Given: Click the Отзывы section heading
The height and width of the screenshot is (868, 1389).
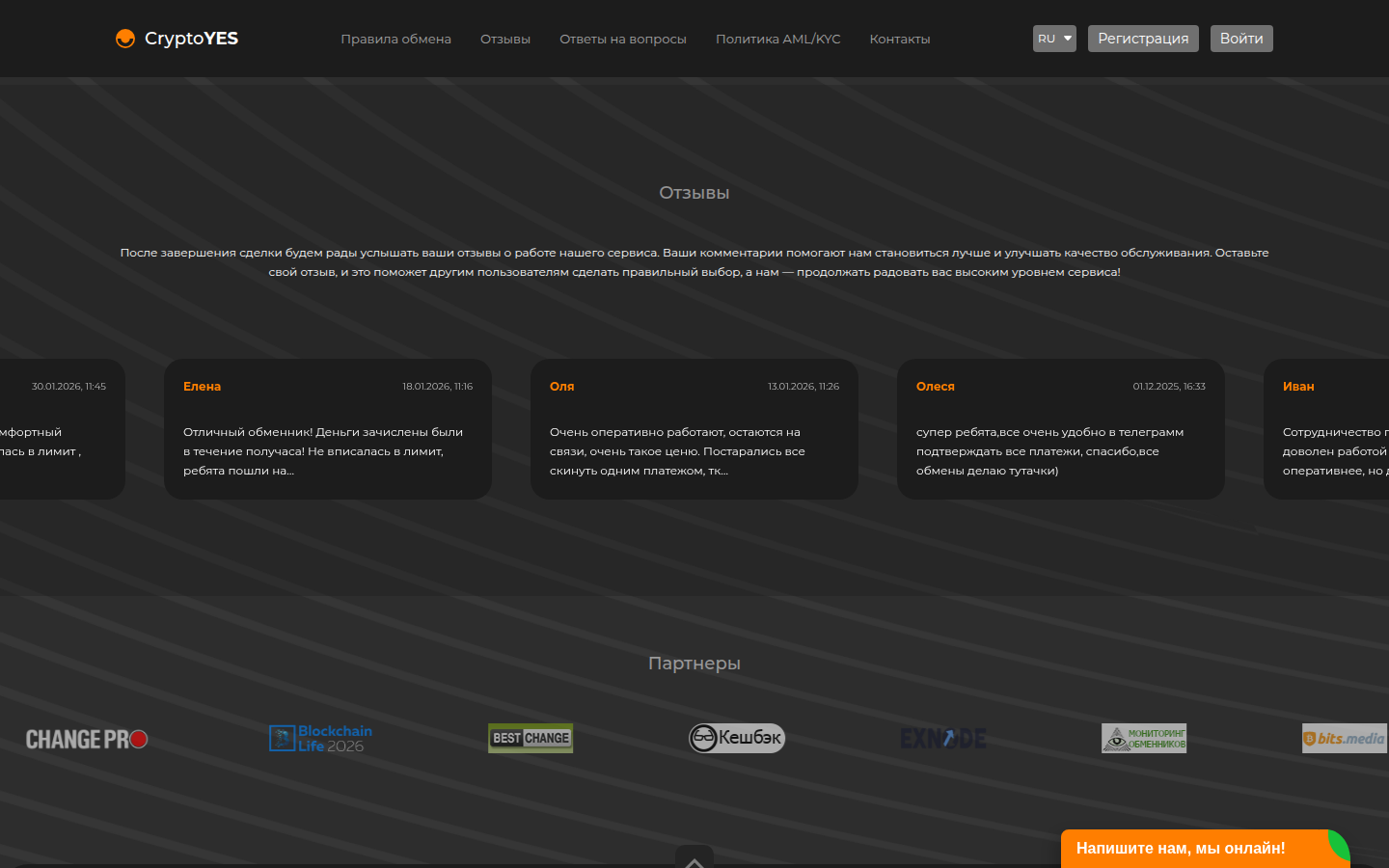Looking at the screenshot, I should pos(694,193).
